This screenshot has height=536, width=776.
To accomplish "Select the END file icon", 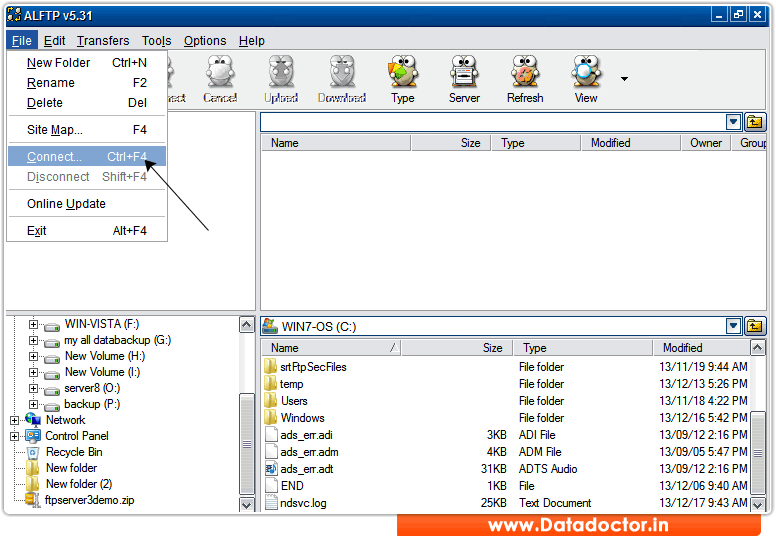I will pos(271,486).
